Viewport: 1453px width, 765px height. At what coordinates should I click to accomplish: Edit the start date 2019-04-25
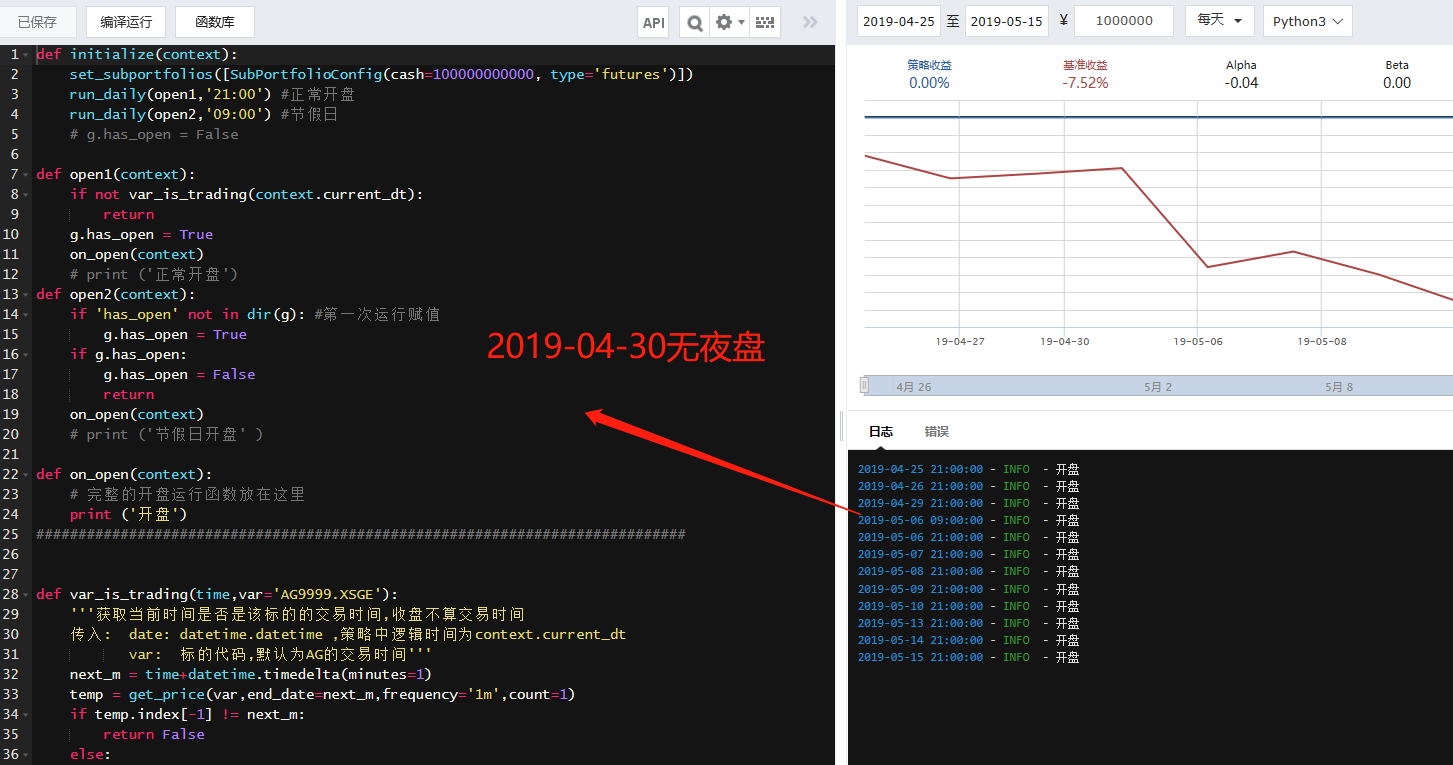[899, 21]
